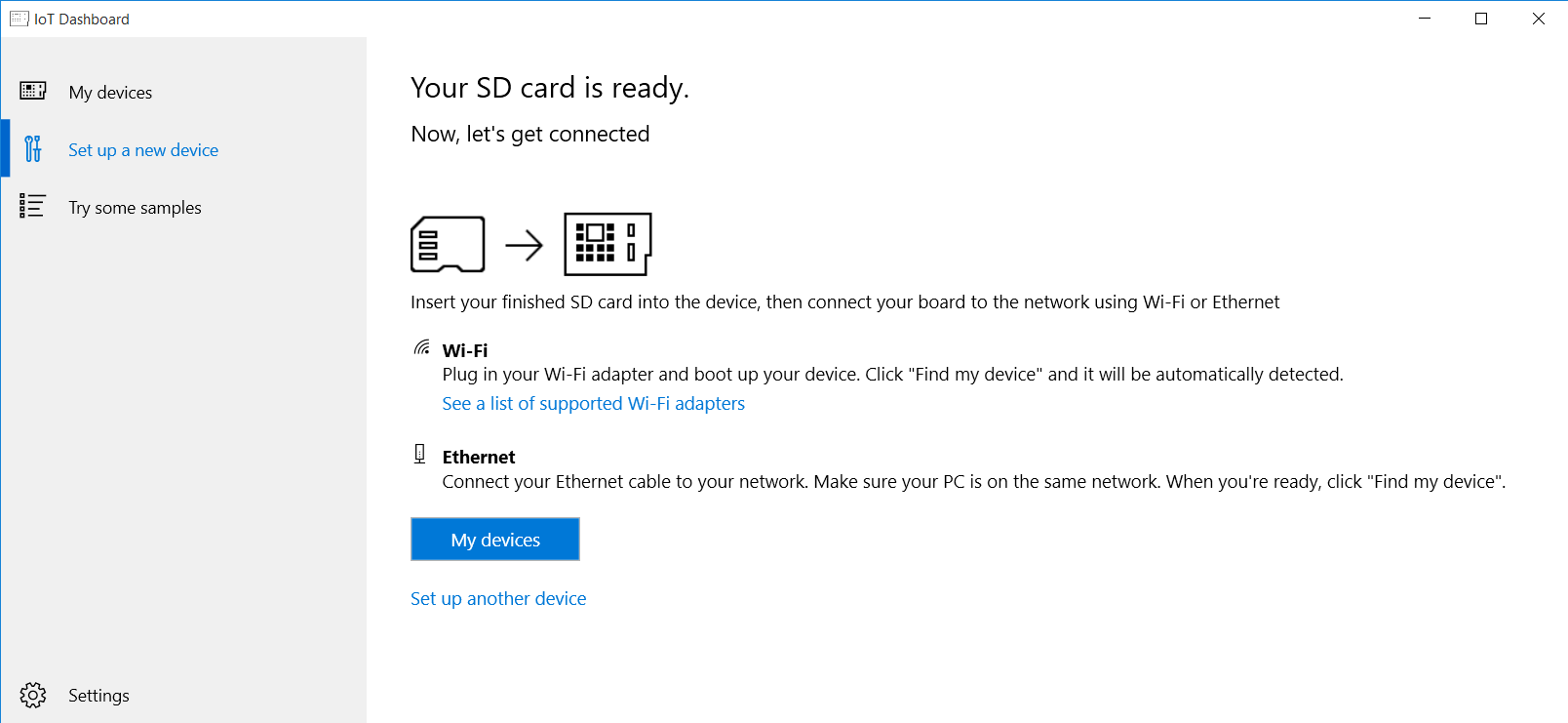The height and width of the screenshot is (723, 1568).
Task: Click the Your SD card is ready heading
Action: pyautogui.click(x=550, y=88)
